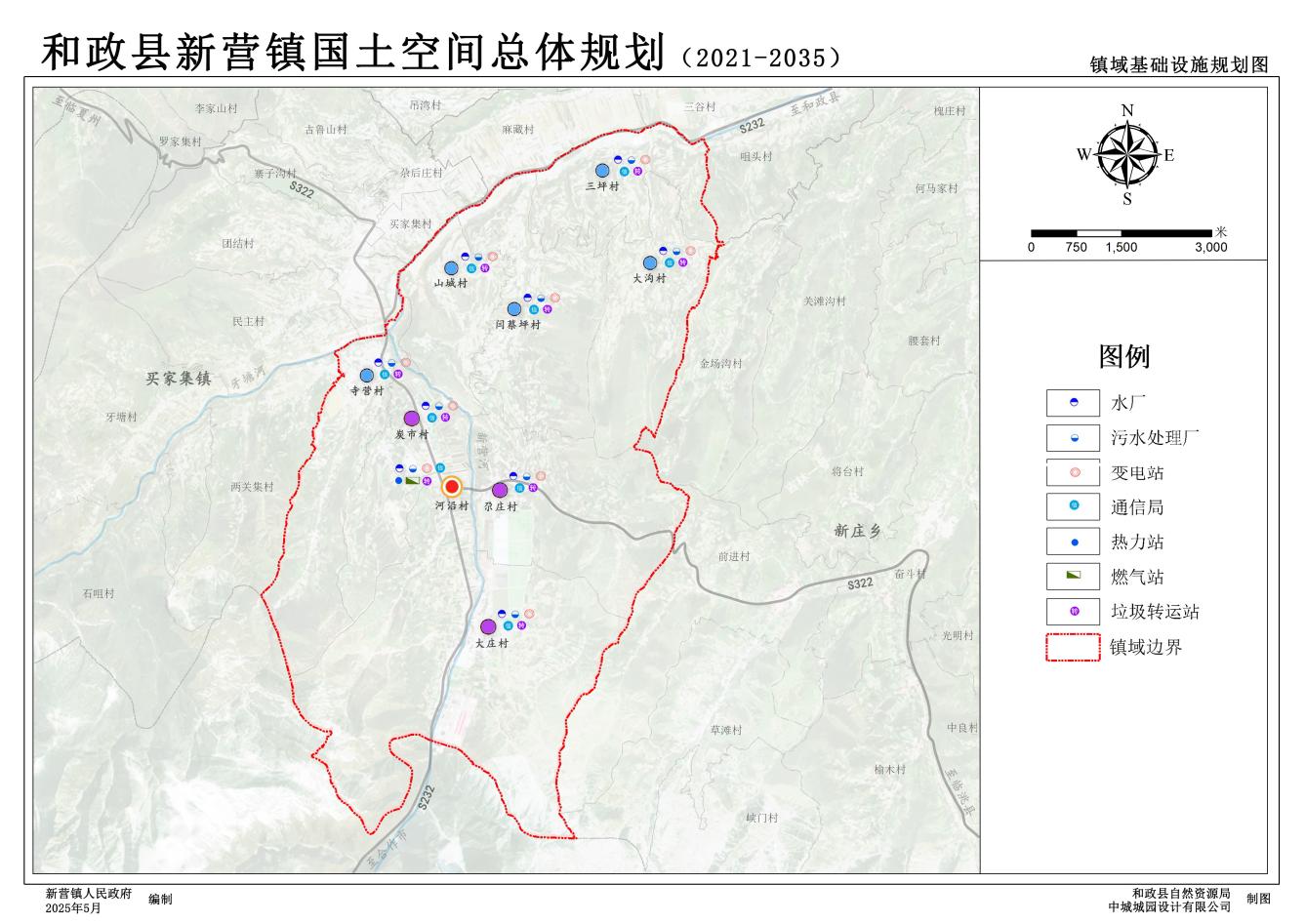This screenshot has width=1306, height=924.
Task: Click the 镇域基础设施规划图 subtitle text
Action: click(1178, 64)
